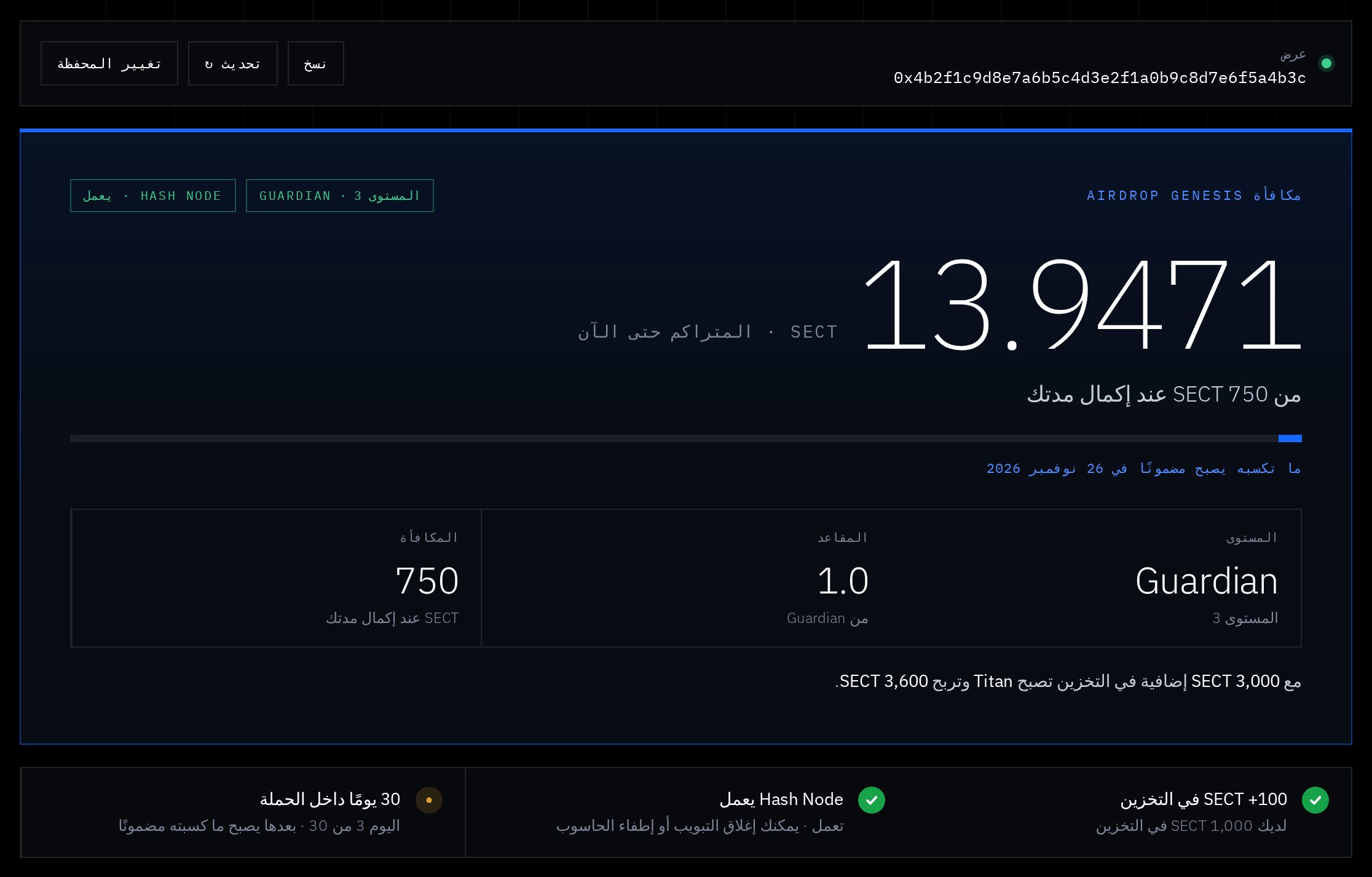Viewport: 1372px width, 877px height.
Task: Click the المتراكم حتى الآن · SECT label
Action: click(708, 332)
